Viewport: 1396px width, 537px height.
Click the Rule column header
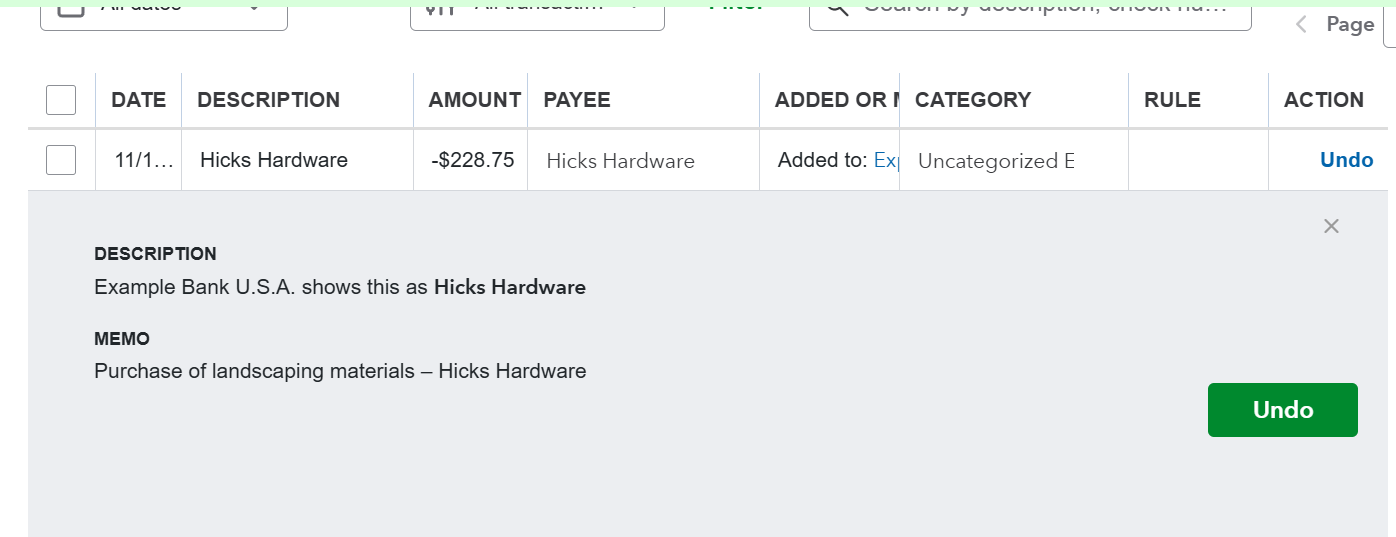pos(1172,100)
